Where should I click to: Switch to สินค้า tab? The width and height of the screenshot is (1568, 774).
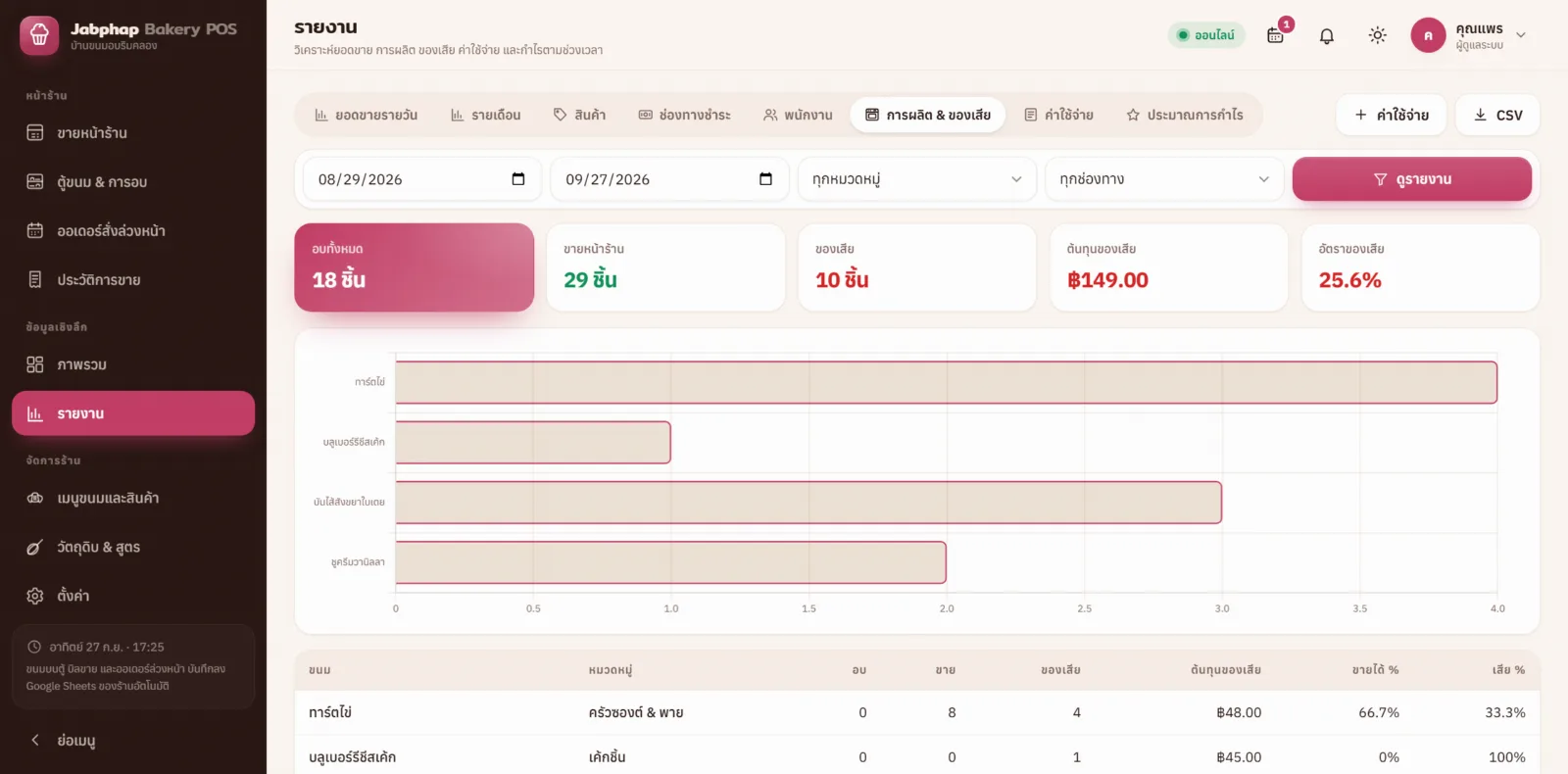(x=579, y=115)
